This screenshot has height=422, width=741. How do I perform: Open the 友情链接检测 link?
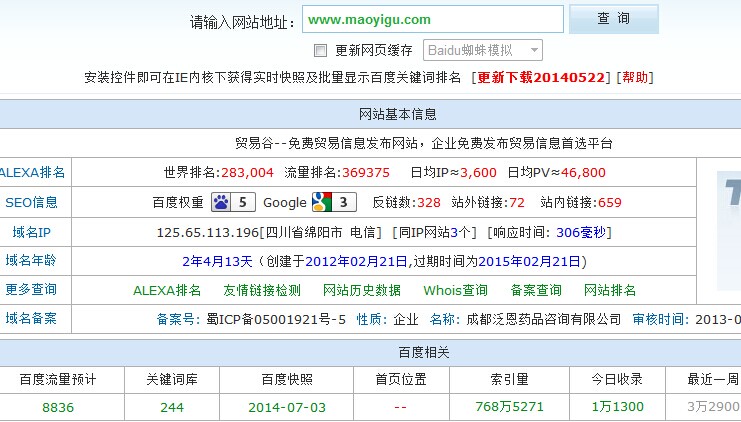click(262, 290)
